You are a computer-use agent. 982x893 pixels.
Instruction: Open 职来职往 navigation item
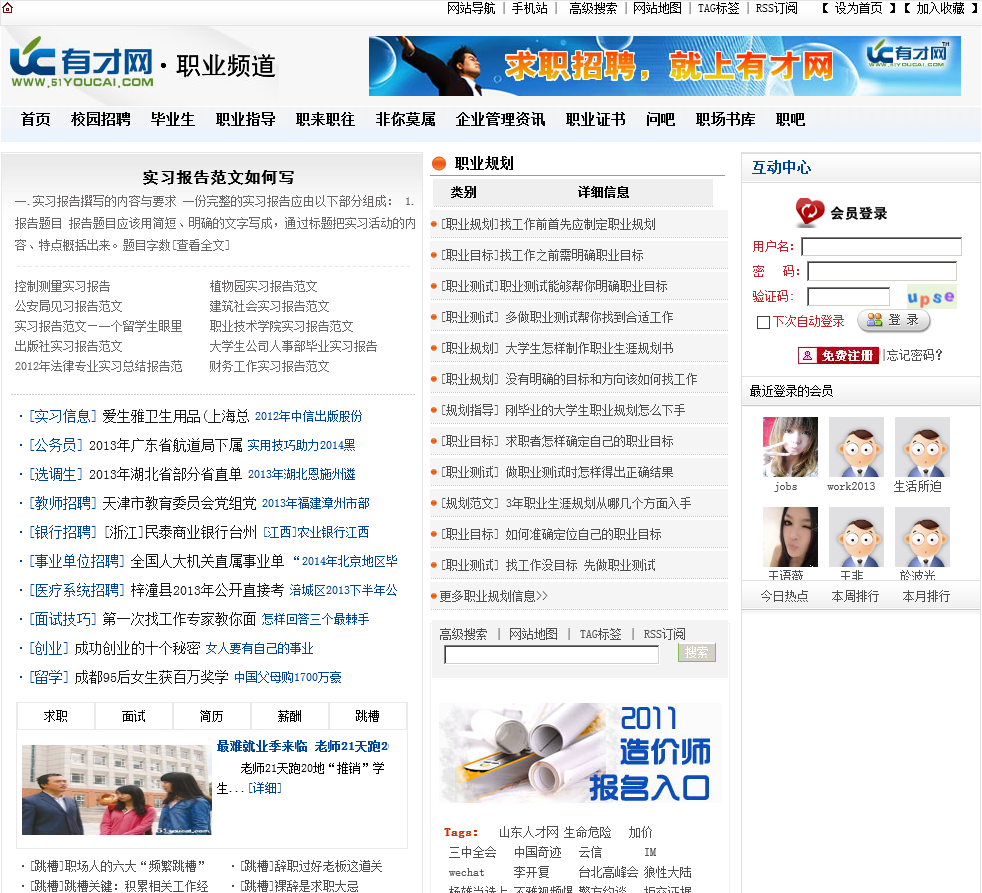326,119
